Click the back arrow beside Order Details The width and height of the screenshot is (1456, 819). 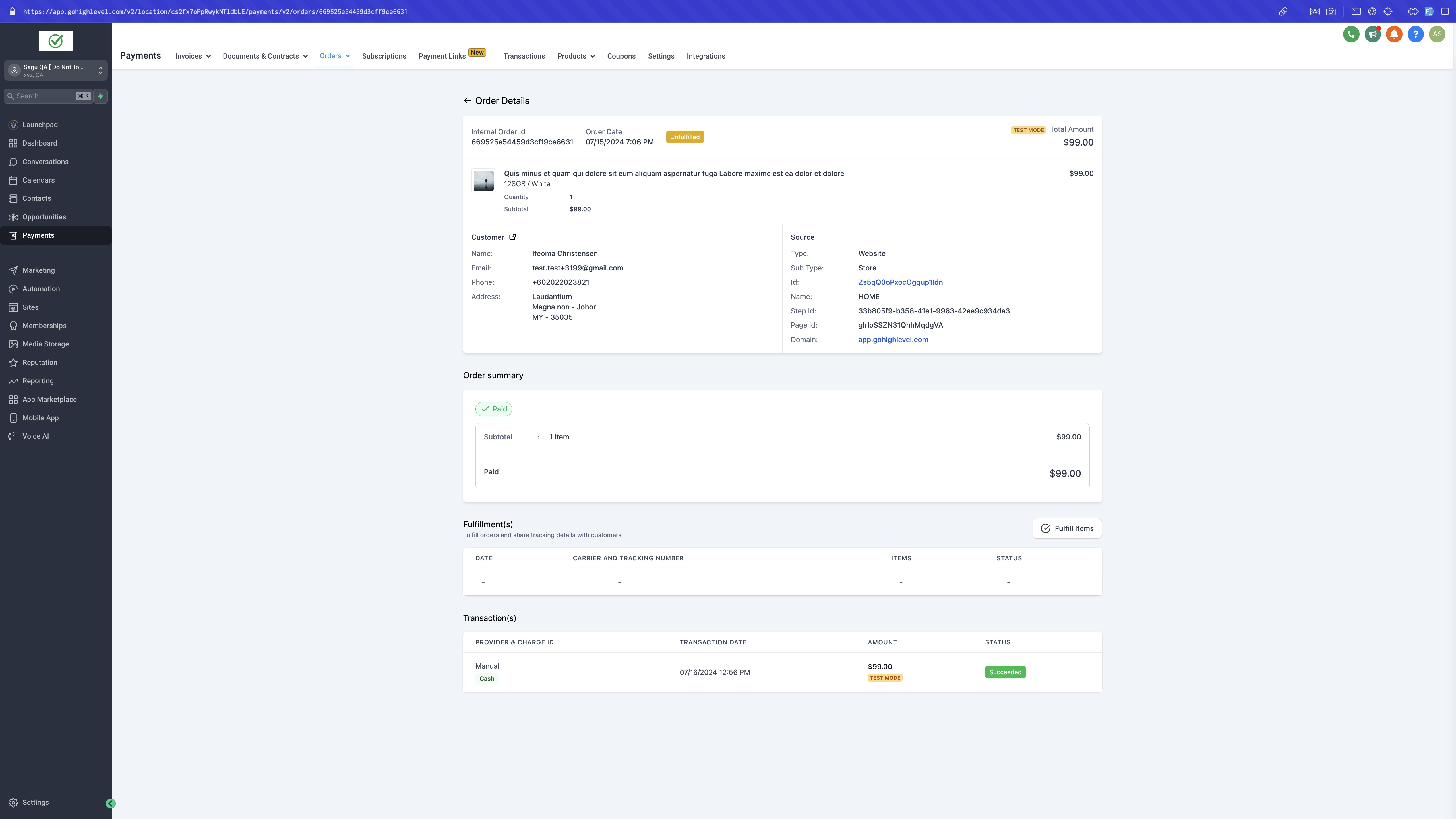tap(467, 101)
